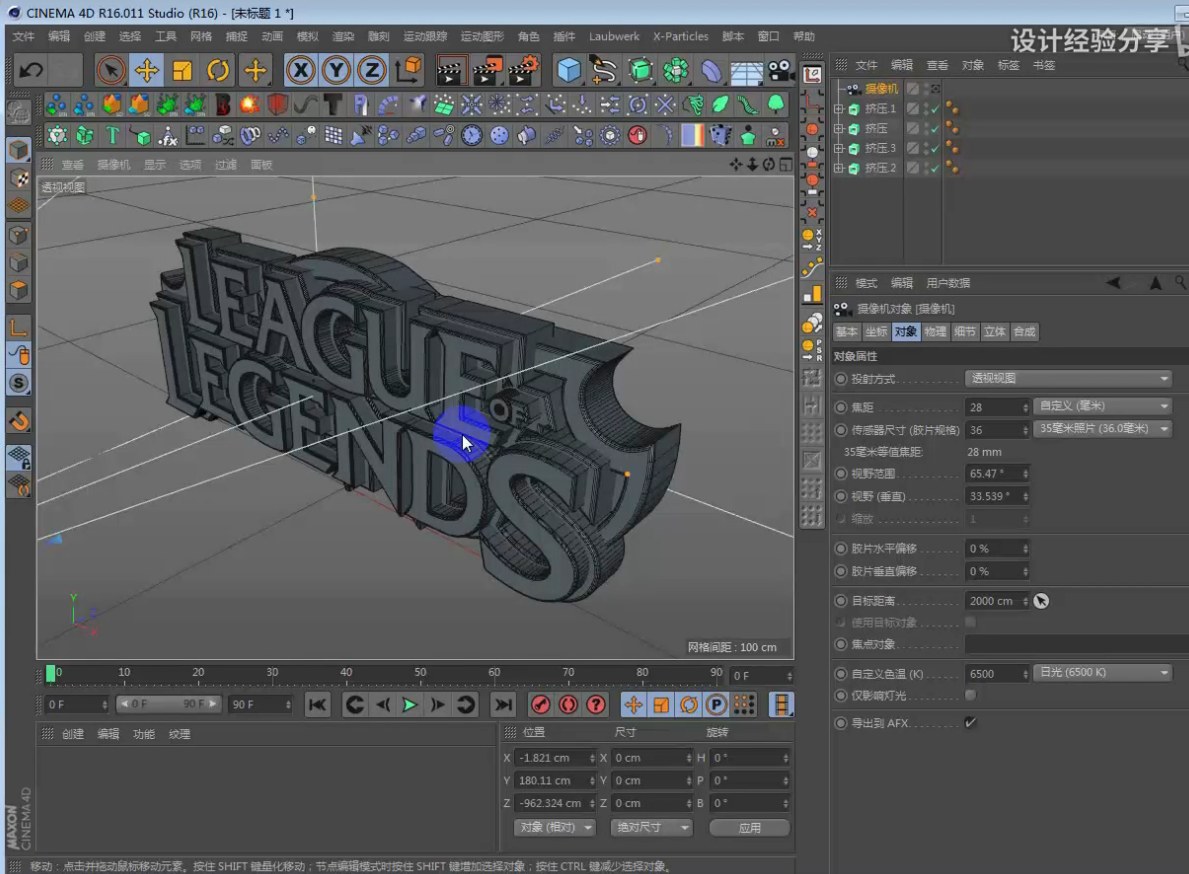Activate the Rotate tool

pos(218,70)
